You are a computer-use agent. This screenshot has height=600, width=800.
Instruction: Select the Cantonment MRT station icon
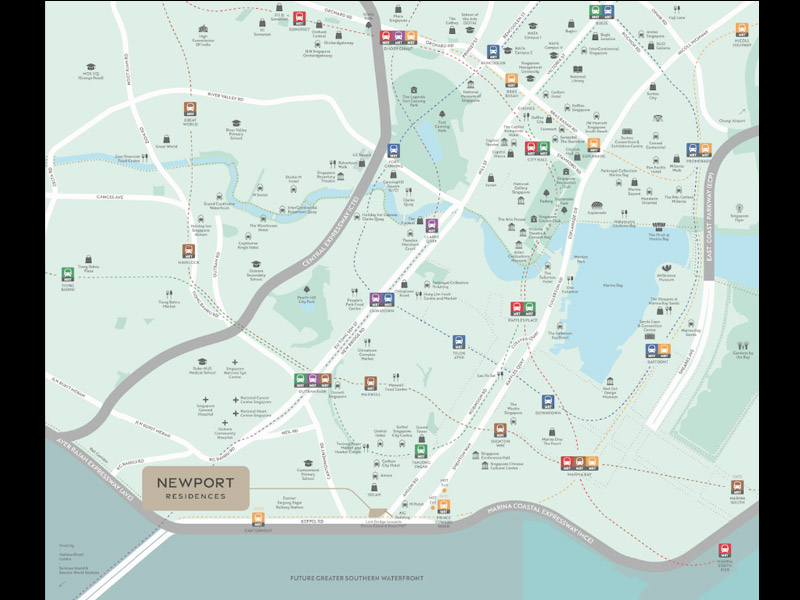(x=258, y=518)
